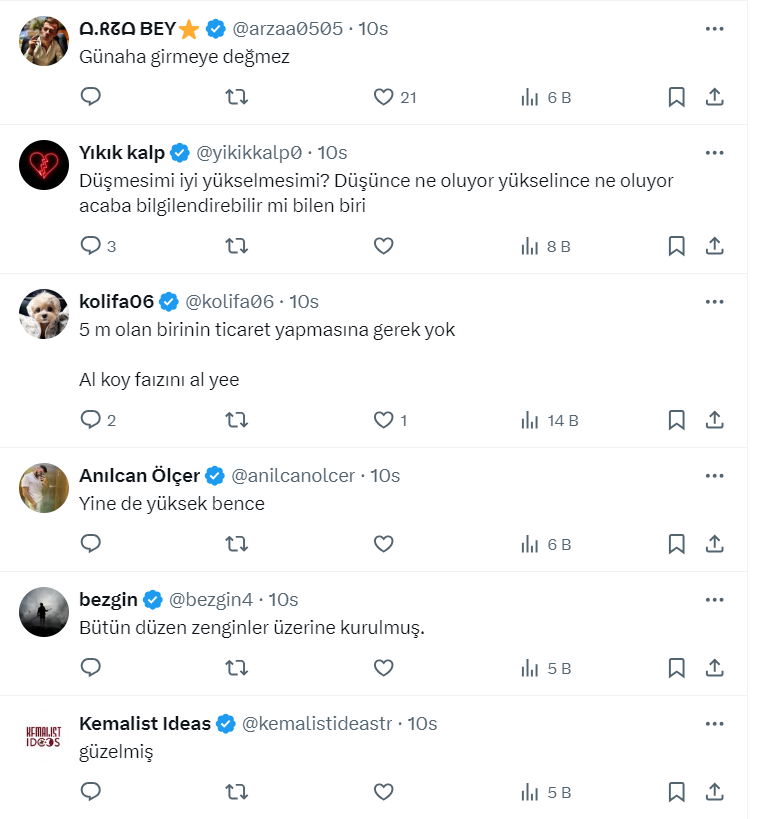This screenshot has height=819, width=757.
Task: Share Anılcan Ölçer's tweet
Action: (x=715, y=544)
